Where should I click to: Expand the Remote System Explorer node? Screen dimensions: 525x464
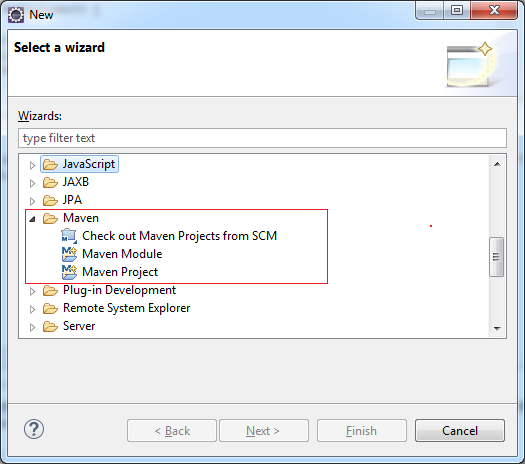click(x=32, y=309)
